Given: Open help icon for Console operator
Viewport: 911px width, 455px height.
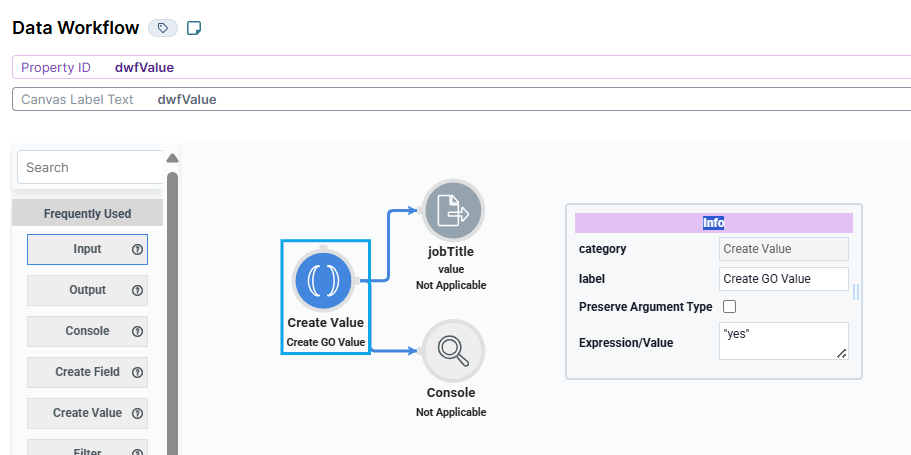Looking at the screenshot, I should point(137,331).
